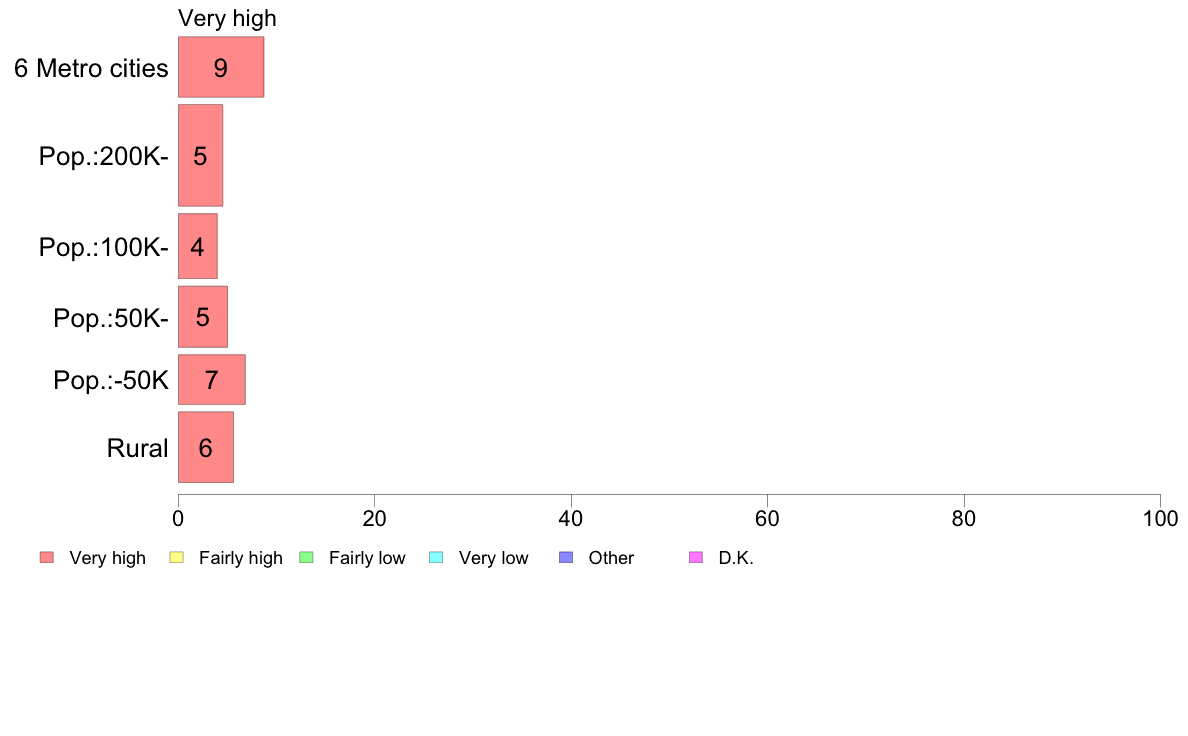Viewport: 1188px width, 736px height.
Task: Click the Very low cyan legend swatch
Action: (x=436, y=558)
